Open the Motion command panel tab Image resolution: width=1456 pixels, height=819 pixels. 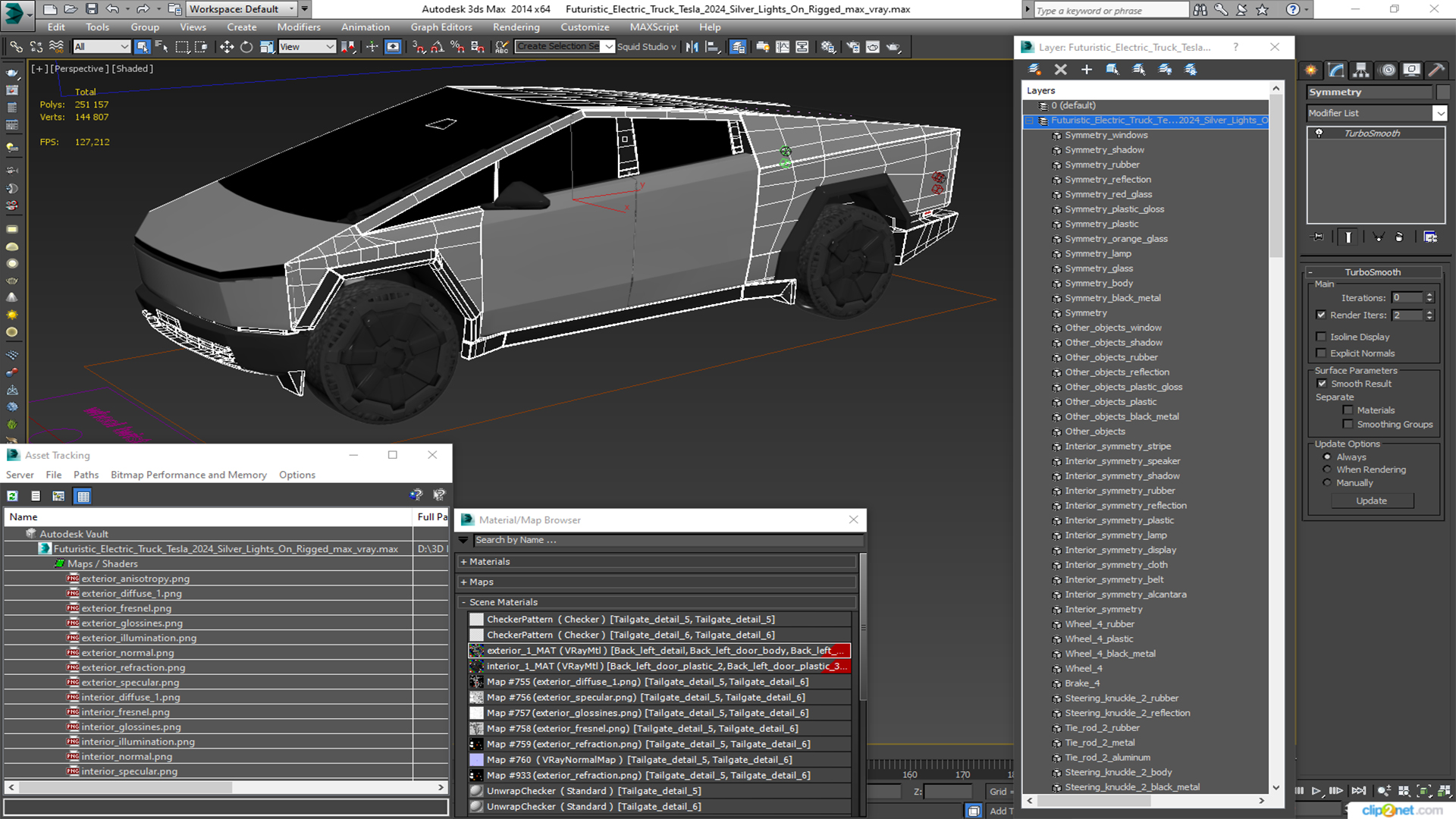(1388, 70)
